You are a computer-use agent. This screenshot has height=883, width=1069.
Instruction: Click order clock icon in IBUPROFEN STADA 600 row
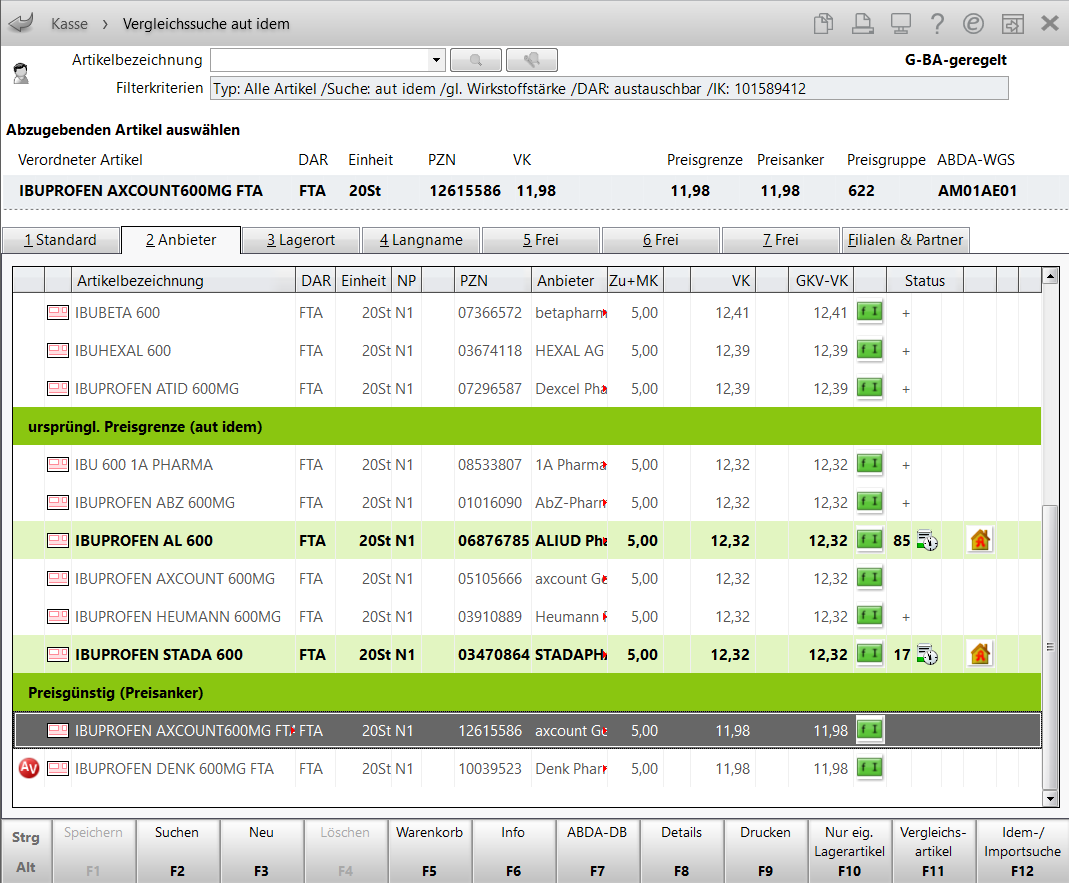(927, 655)
